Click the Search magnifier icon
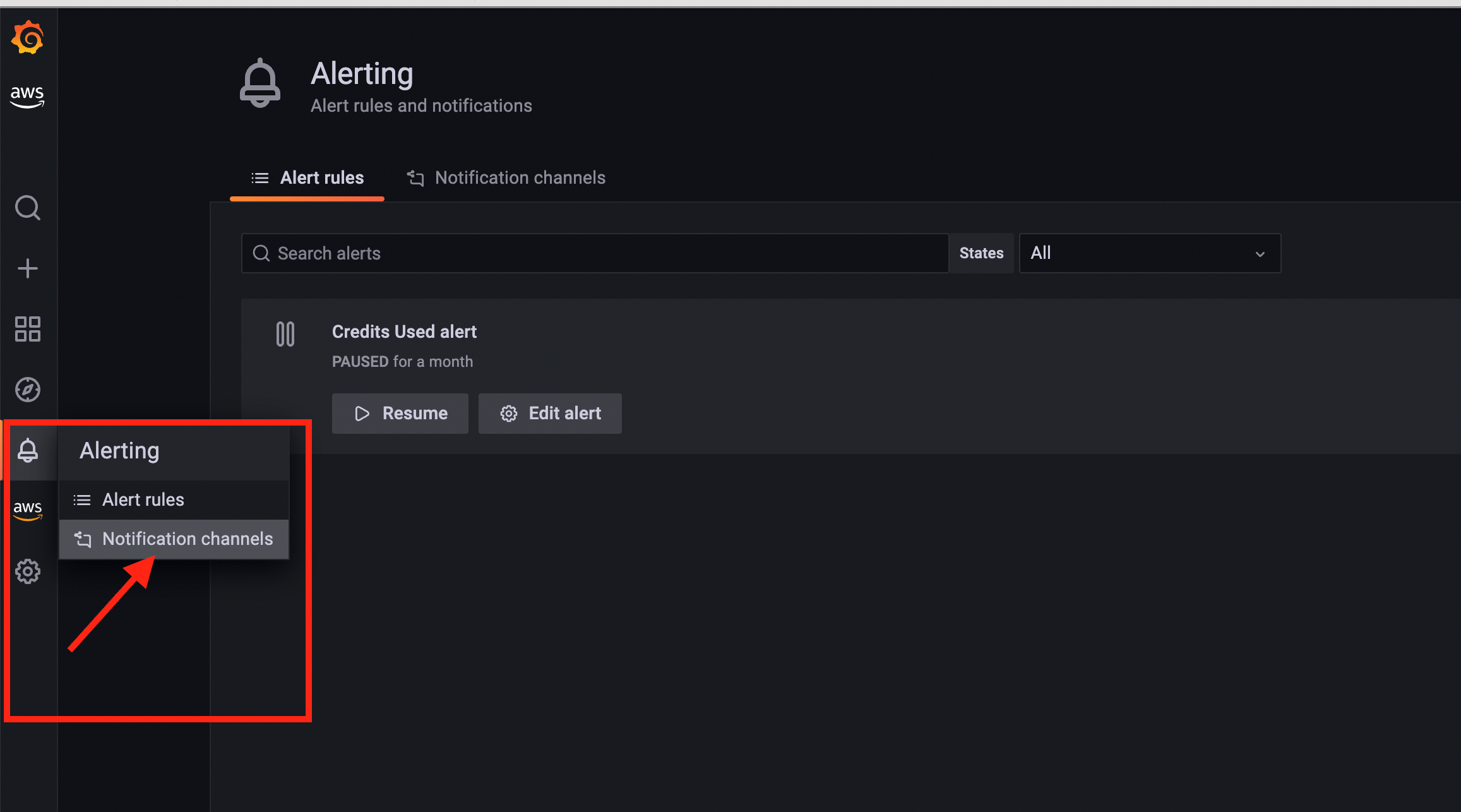1461x812 pixels. coord(27,207)
